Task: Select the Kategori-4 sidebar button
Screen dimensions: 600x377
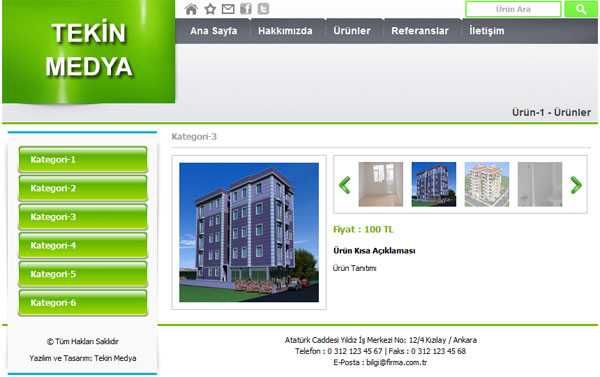Action: pos(83,245)
